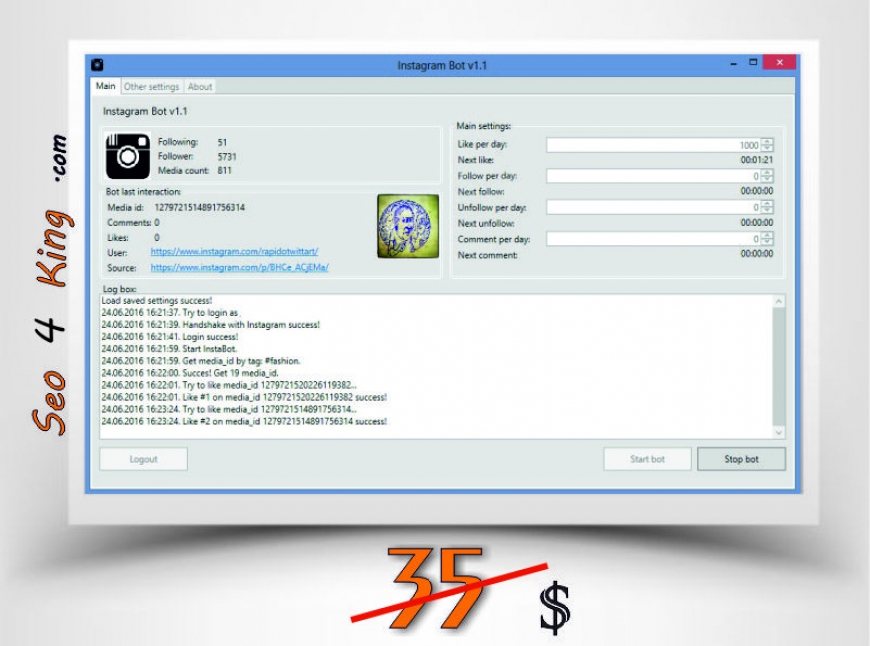Select the Media id value 1279721514891756314
The width and height of the screenshot is (870, 646).
pos(199,207)
